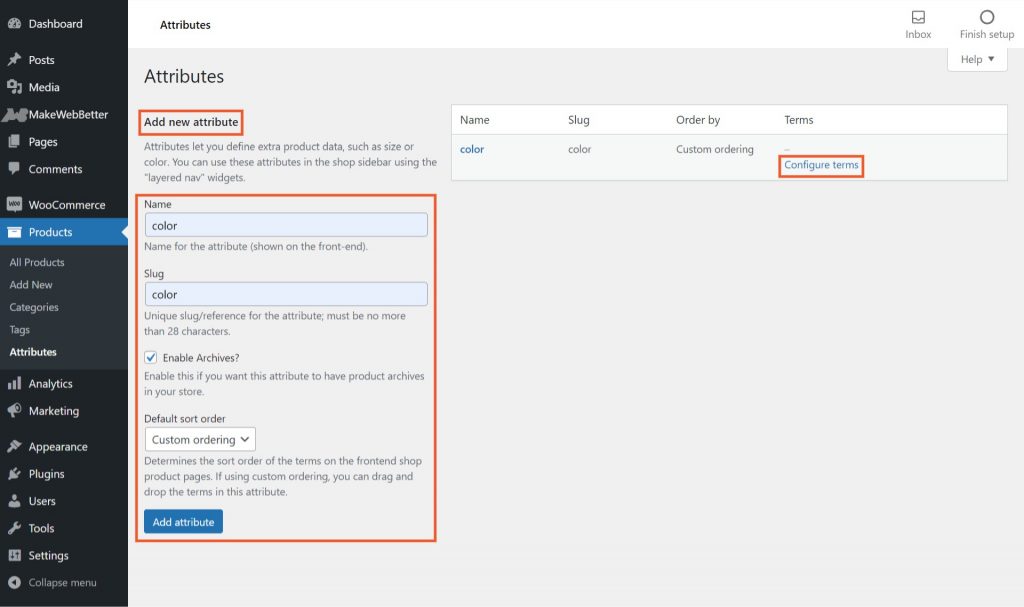The width and height of the screenshot is (1024, 607).
Task: Click the Analytics bar chart icon
Action: [x=14, y=384]
